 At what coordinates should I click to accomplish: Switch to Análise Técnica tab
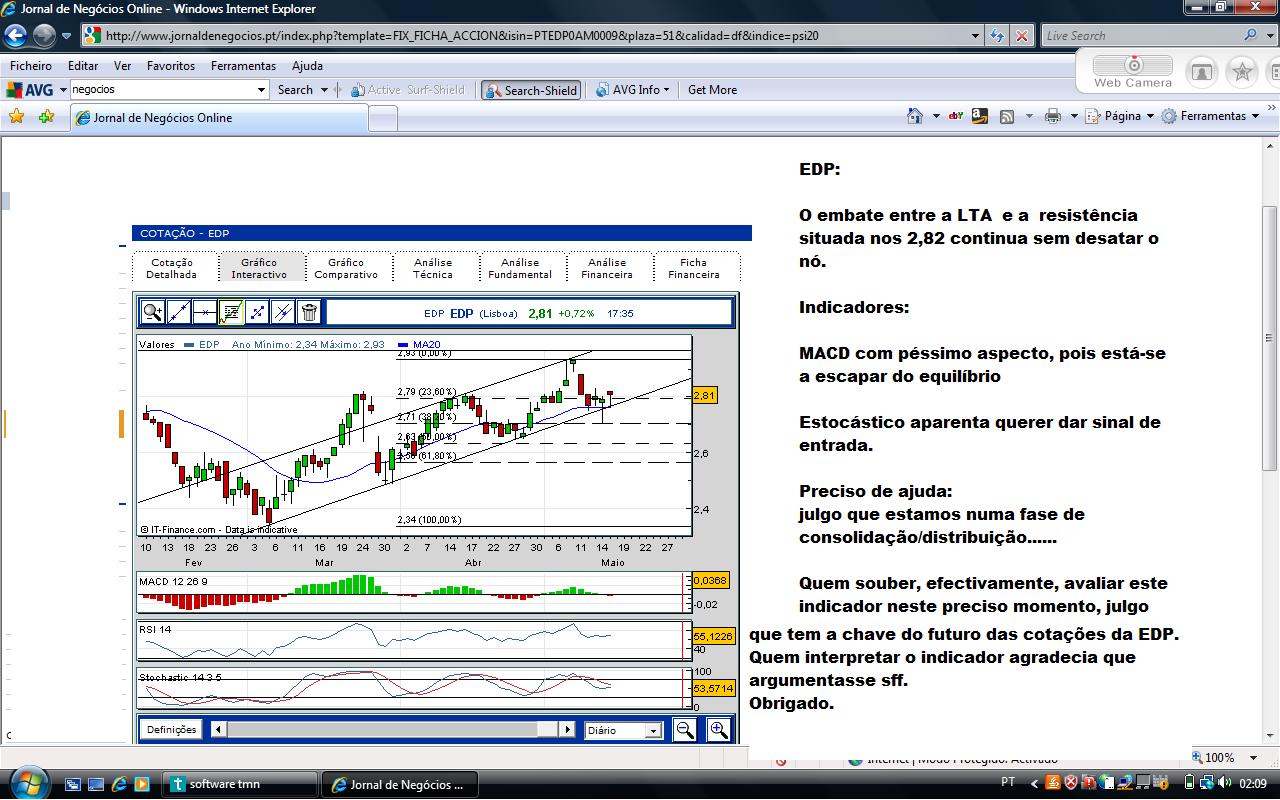(433, 268)
